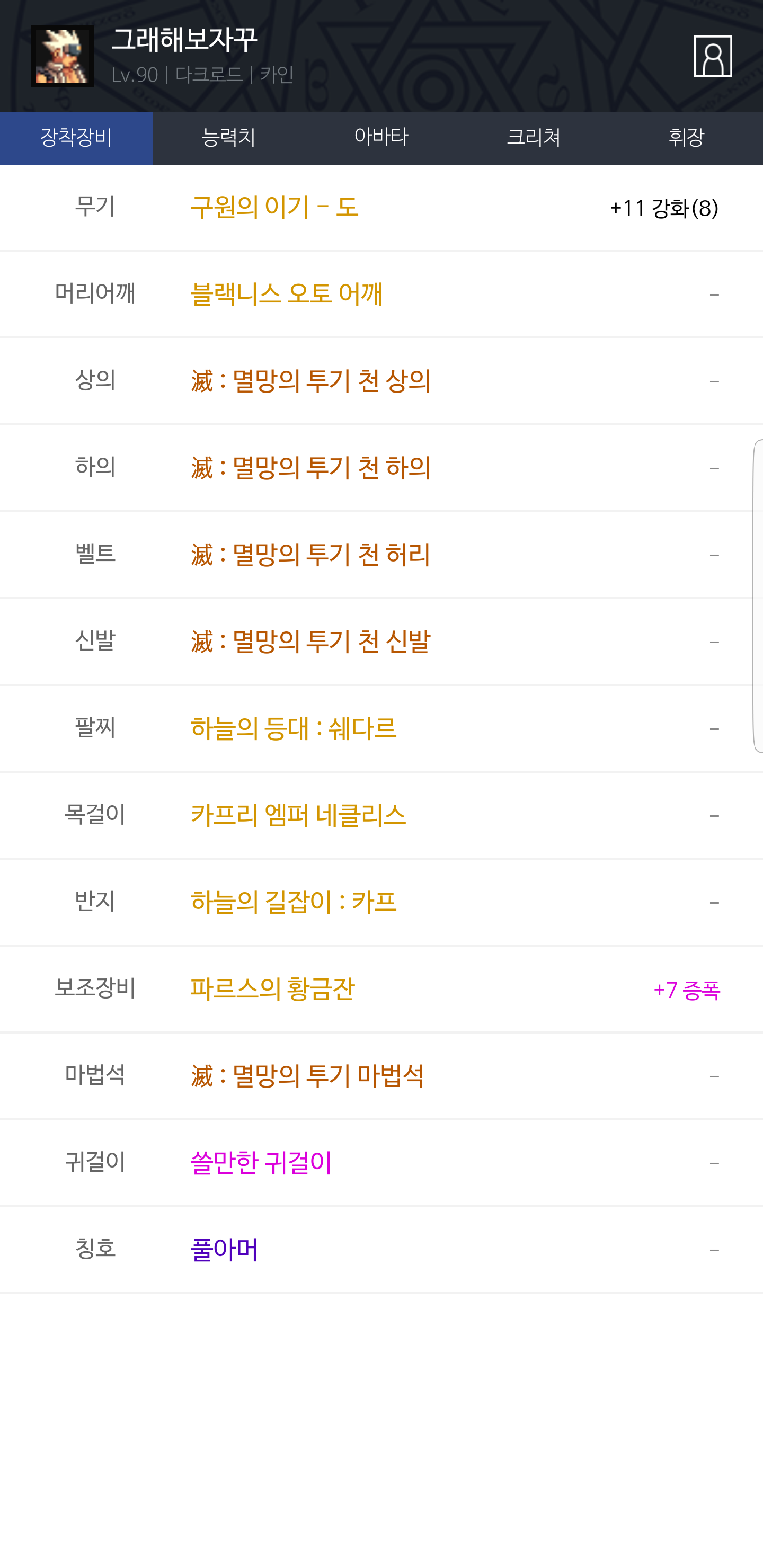Image resolution: width=763 pixels, height=1568 pixels.
Task: Open the profile icon in the header
Action: [713, 56]
